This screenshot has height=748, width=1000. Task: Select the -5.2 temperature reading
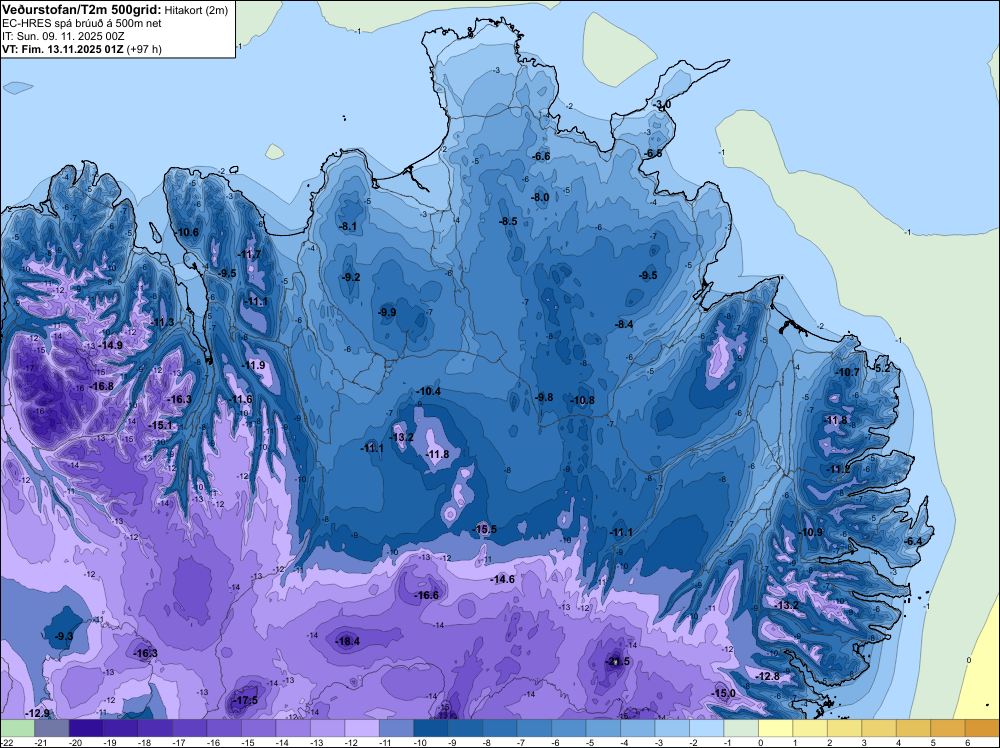(882, 368)
